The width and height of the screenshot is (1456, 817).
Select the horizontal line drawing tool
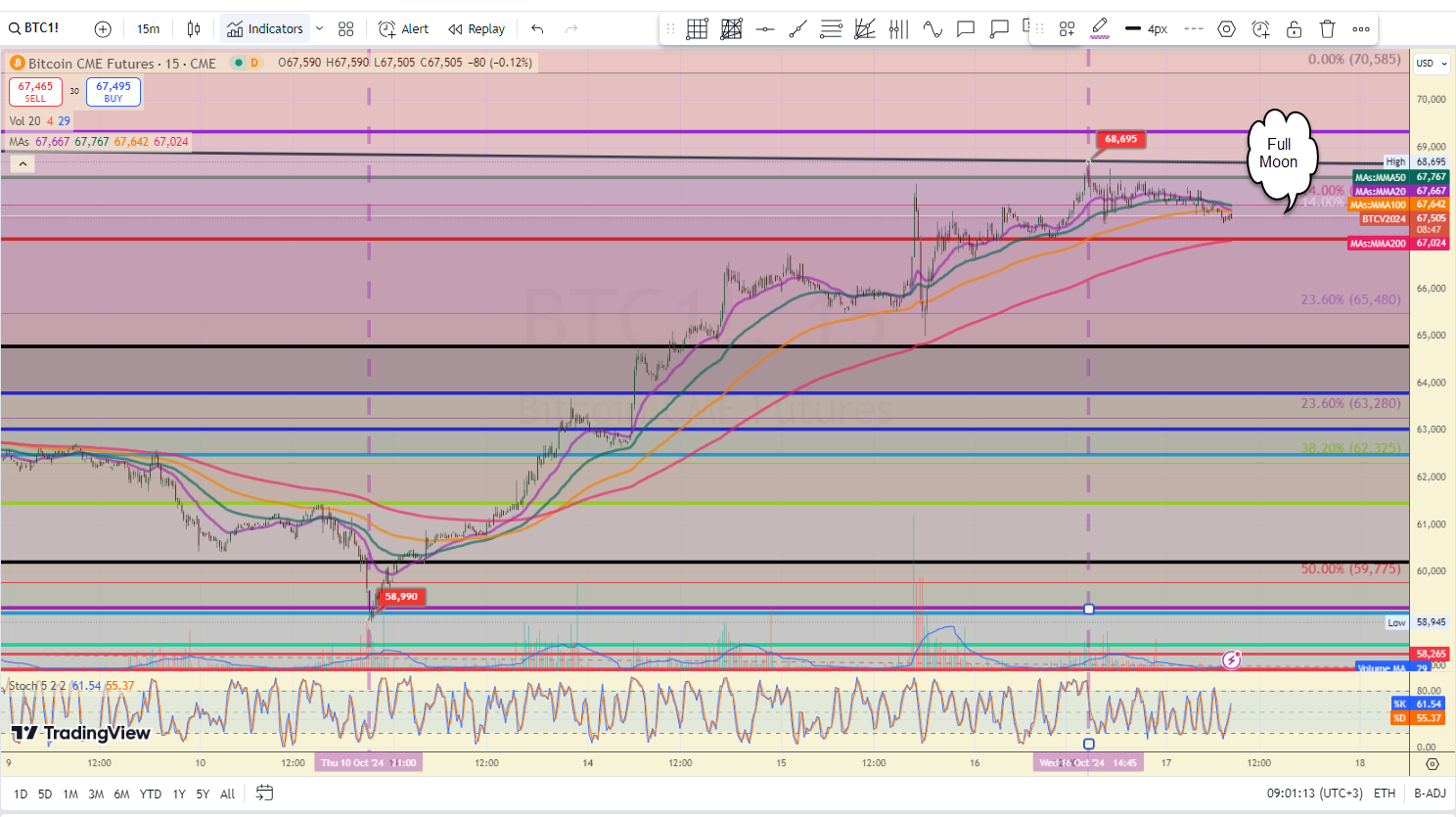coord(765,29)
